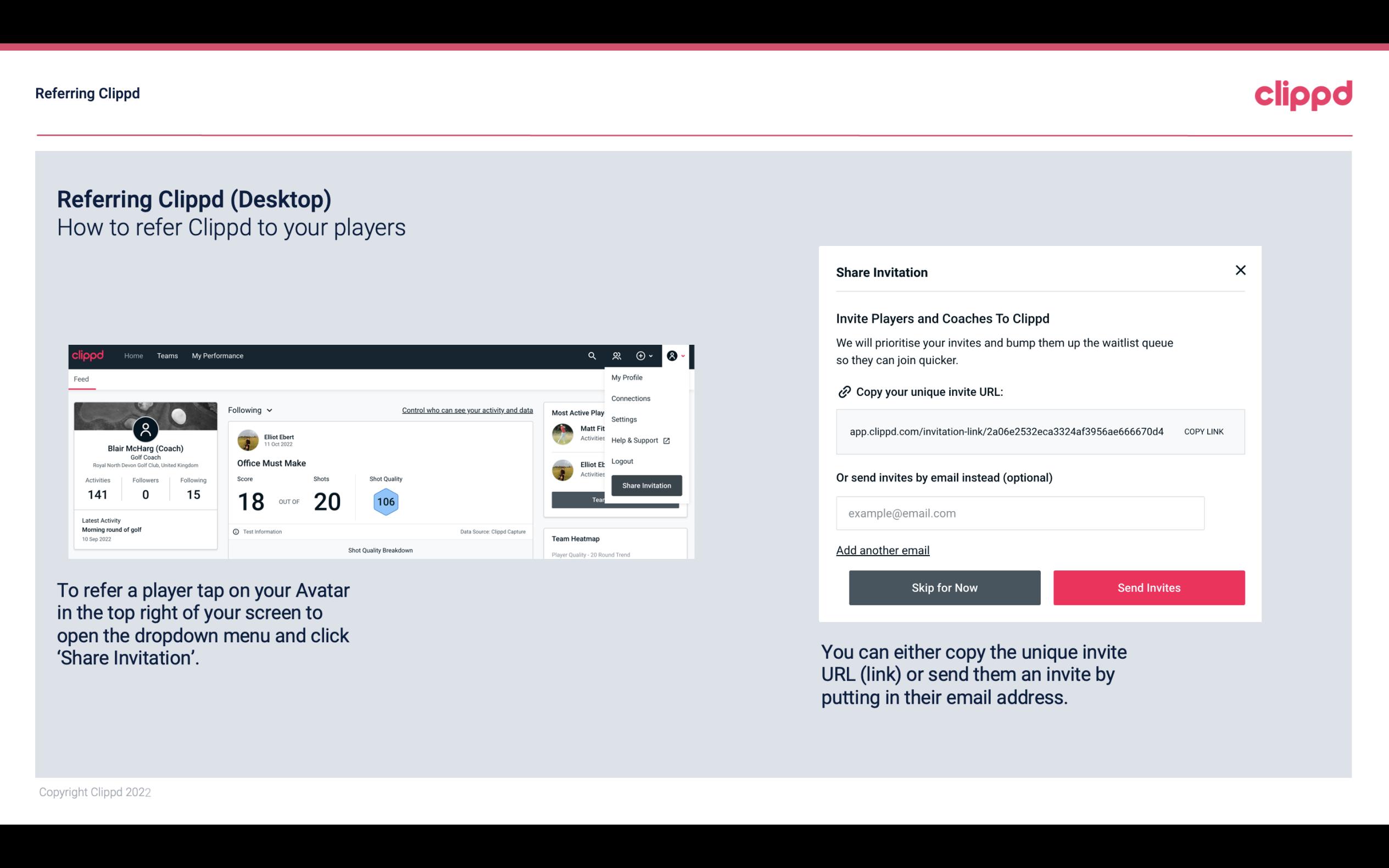This screenshot has width=1389, height=868.
Task: Click the Home tab in the navbar
Action: (133, 355)
